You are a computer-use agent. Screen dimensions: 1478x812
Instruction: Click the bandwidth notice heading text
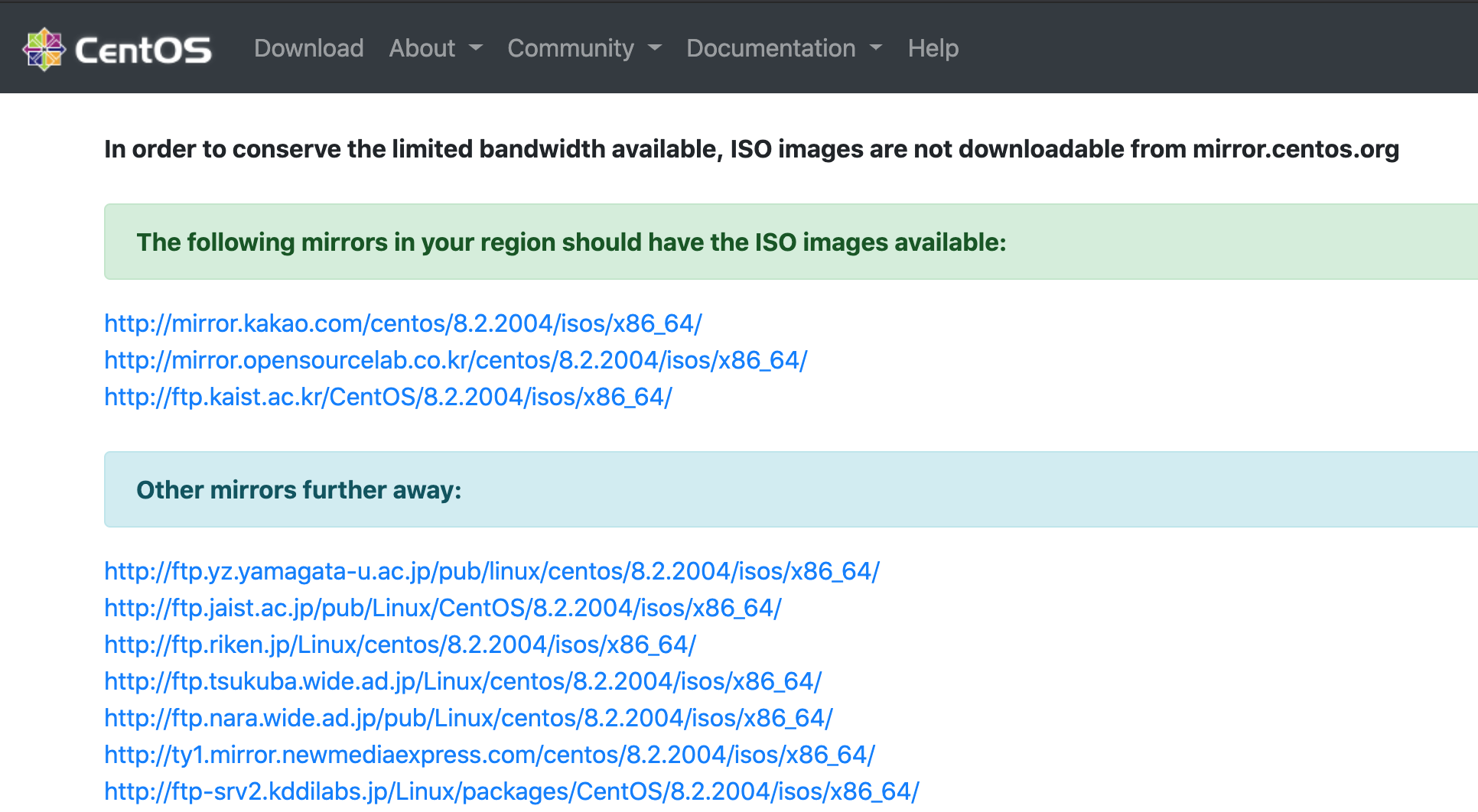[752, 149]
